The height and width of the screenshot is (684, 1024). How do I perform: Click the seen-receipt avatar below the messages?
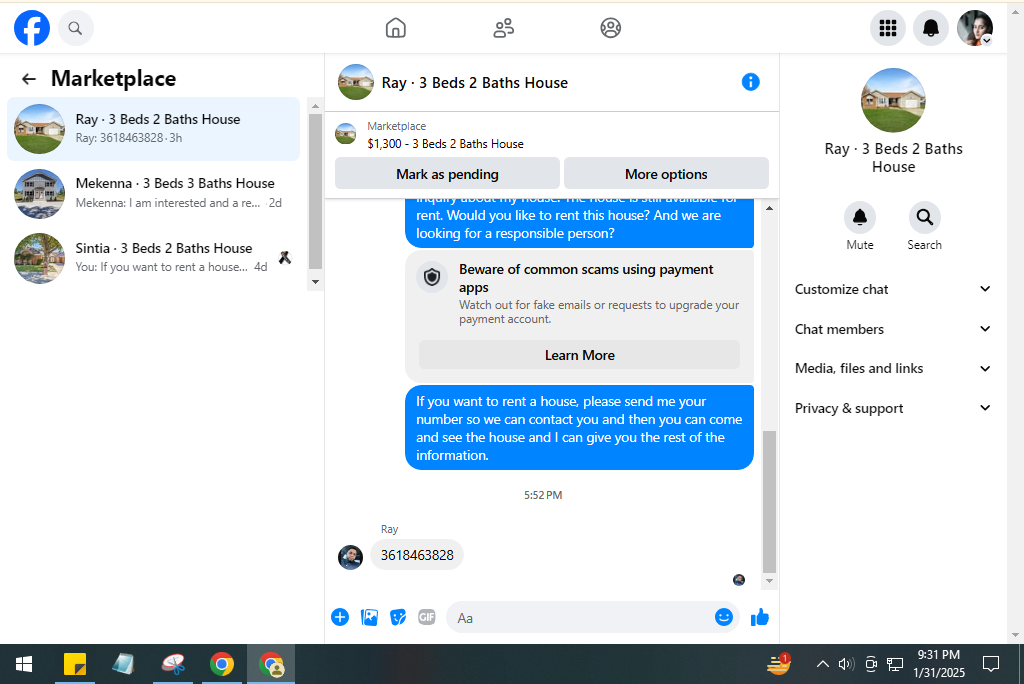coord(739,580)
